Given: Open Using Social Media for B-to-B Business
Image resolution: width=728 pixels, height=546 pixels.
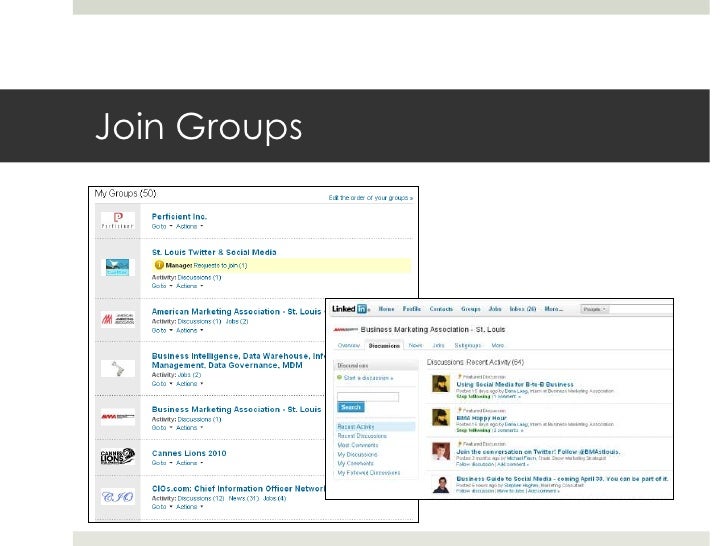Looking at the screenshot, I should pos(515,384).
